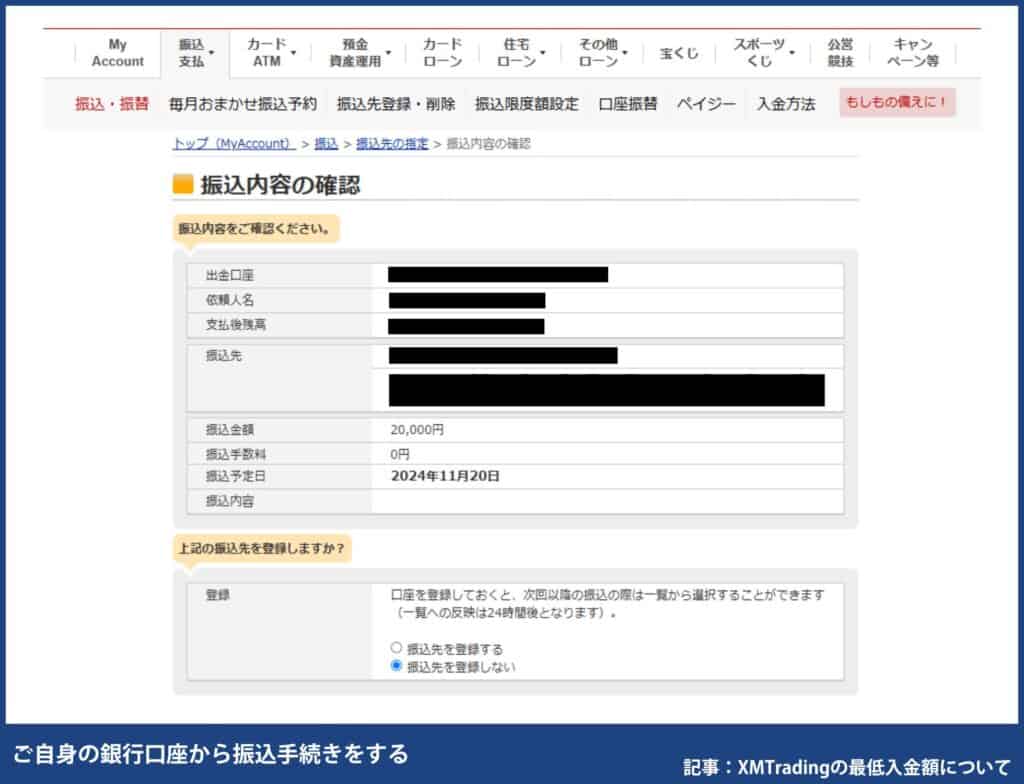The width and height of the screenshot is (1024, 784).
Task: Open the その他ローン menu
Action: [x=598, y=53]
